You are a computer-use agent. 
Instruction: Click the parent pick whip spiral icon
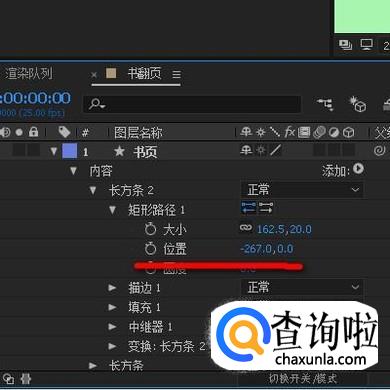coord(379,151)
